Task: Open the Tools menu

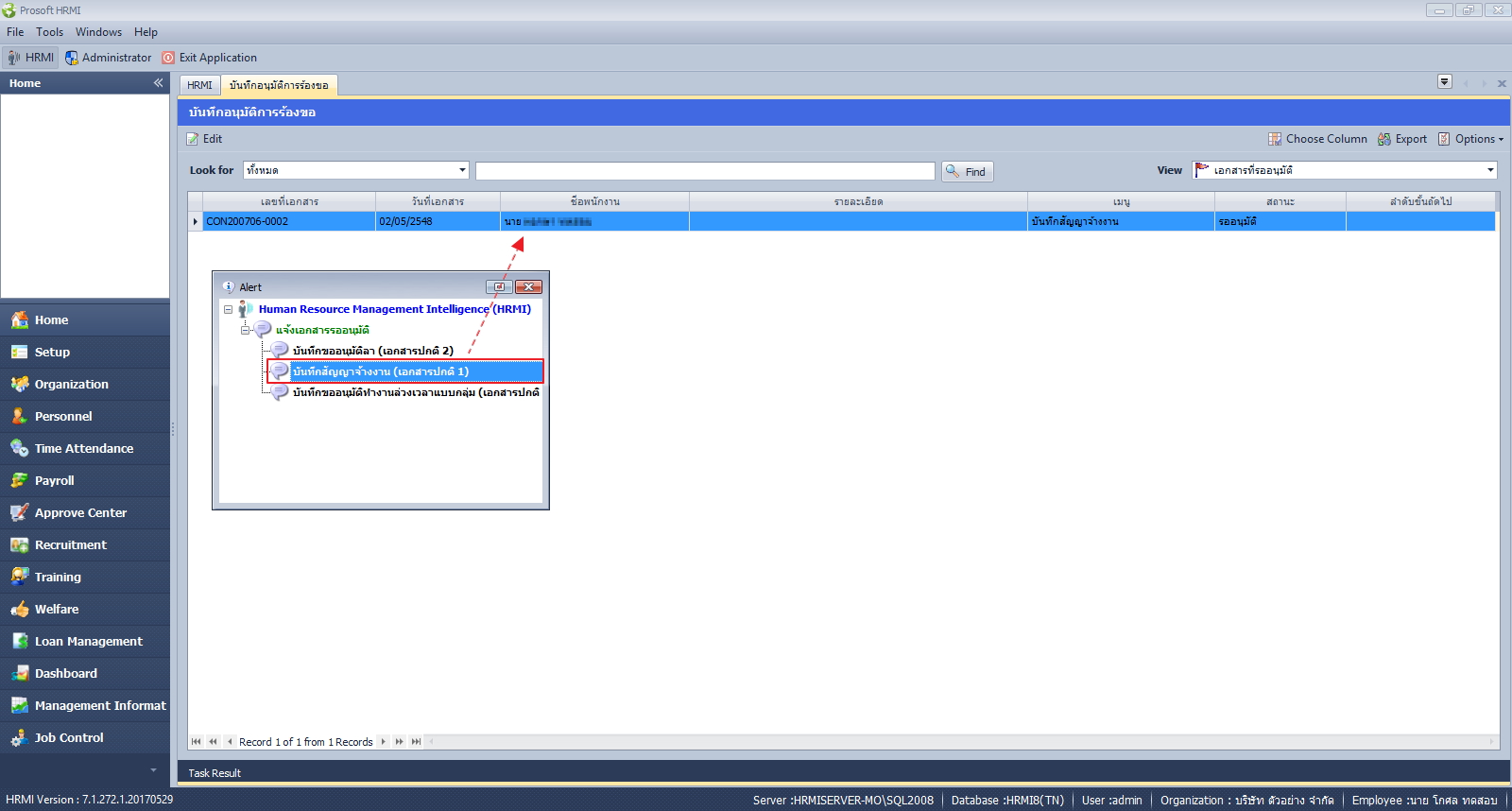Action: point(50,32)
